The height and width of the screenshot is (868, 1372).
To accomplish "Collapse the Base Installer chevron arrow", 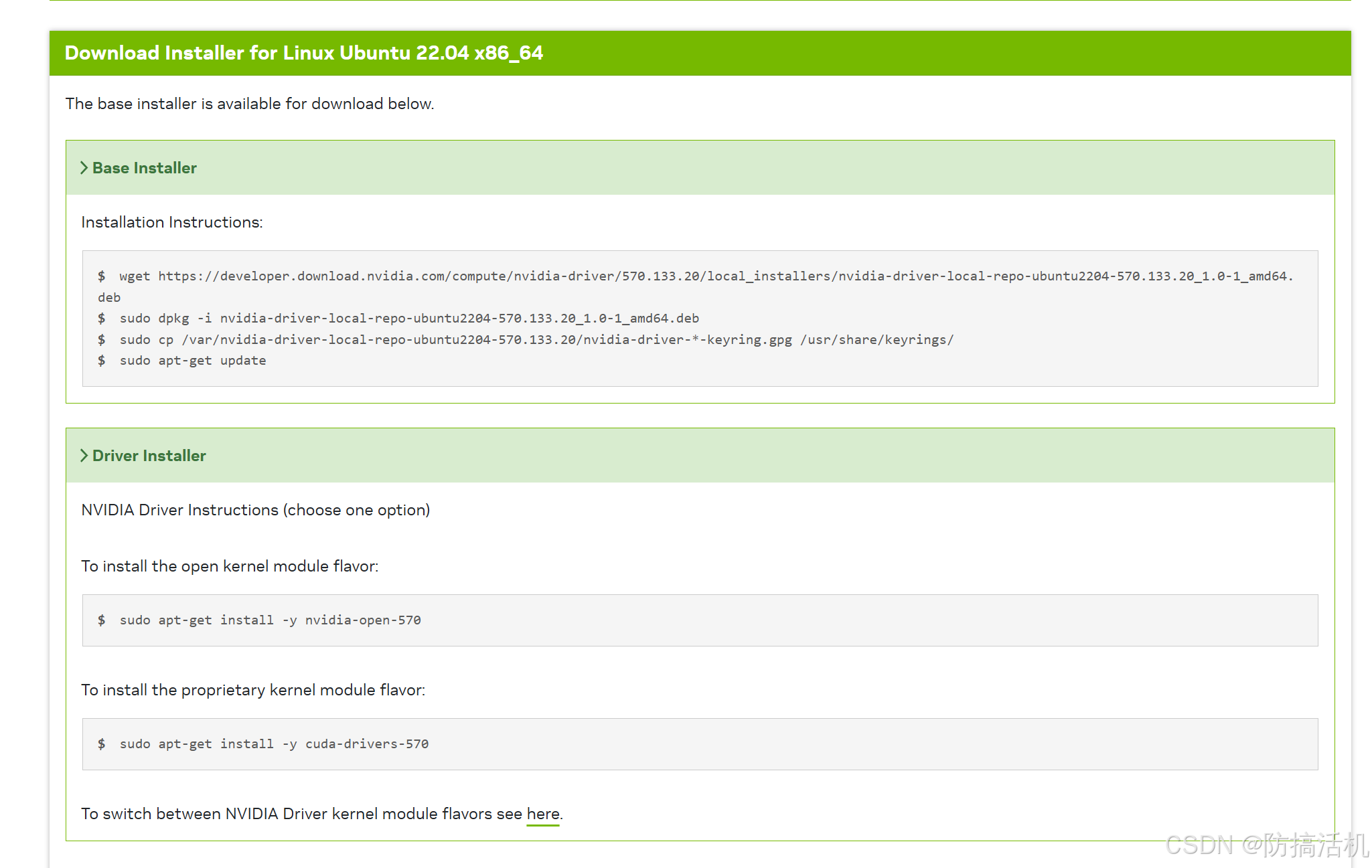I will (x=84, y=168).
